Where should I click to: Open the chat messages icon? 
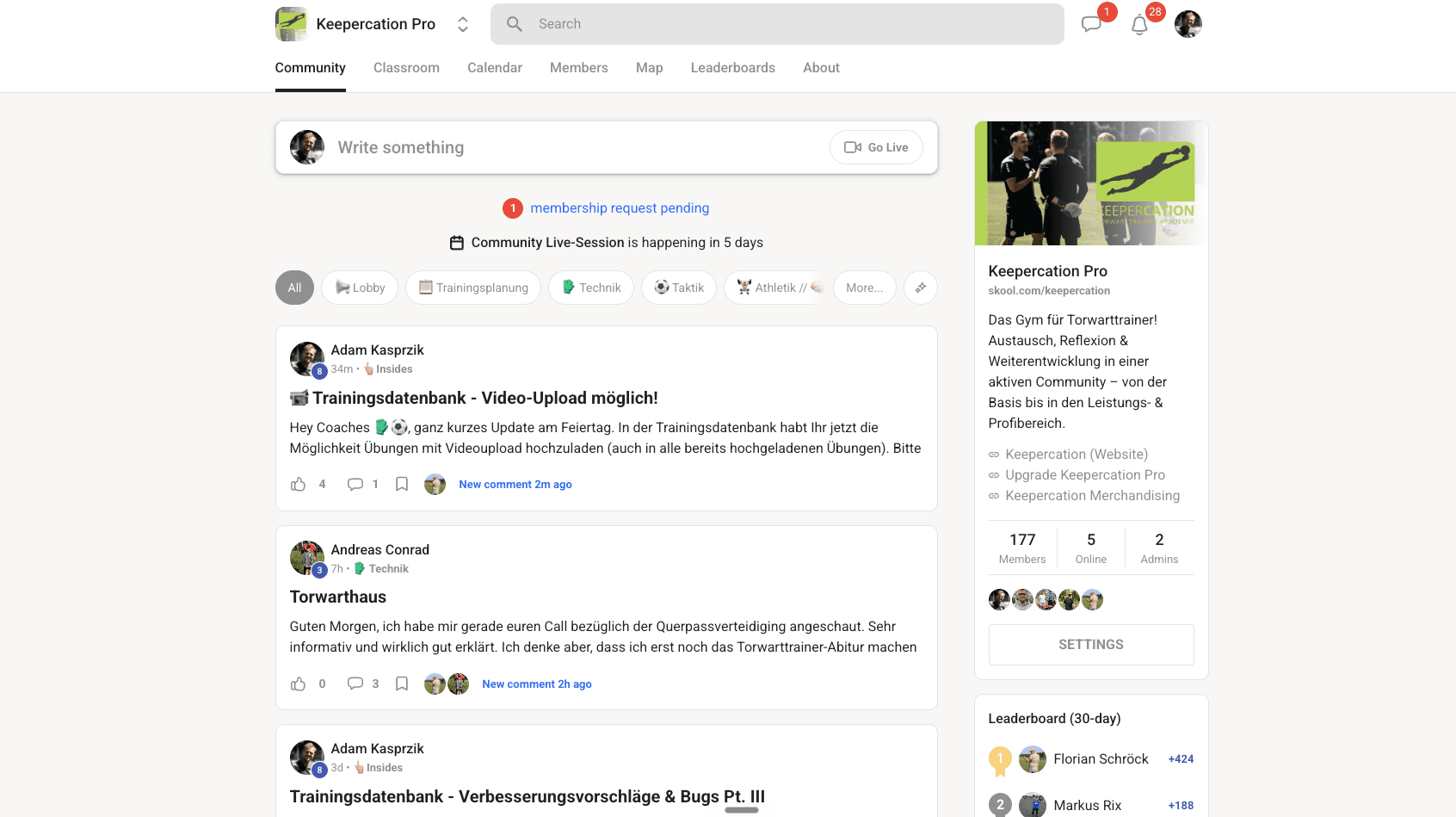pos(1091,24)
